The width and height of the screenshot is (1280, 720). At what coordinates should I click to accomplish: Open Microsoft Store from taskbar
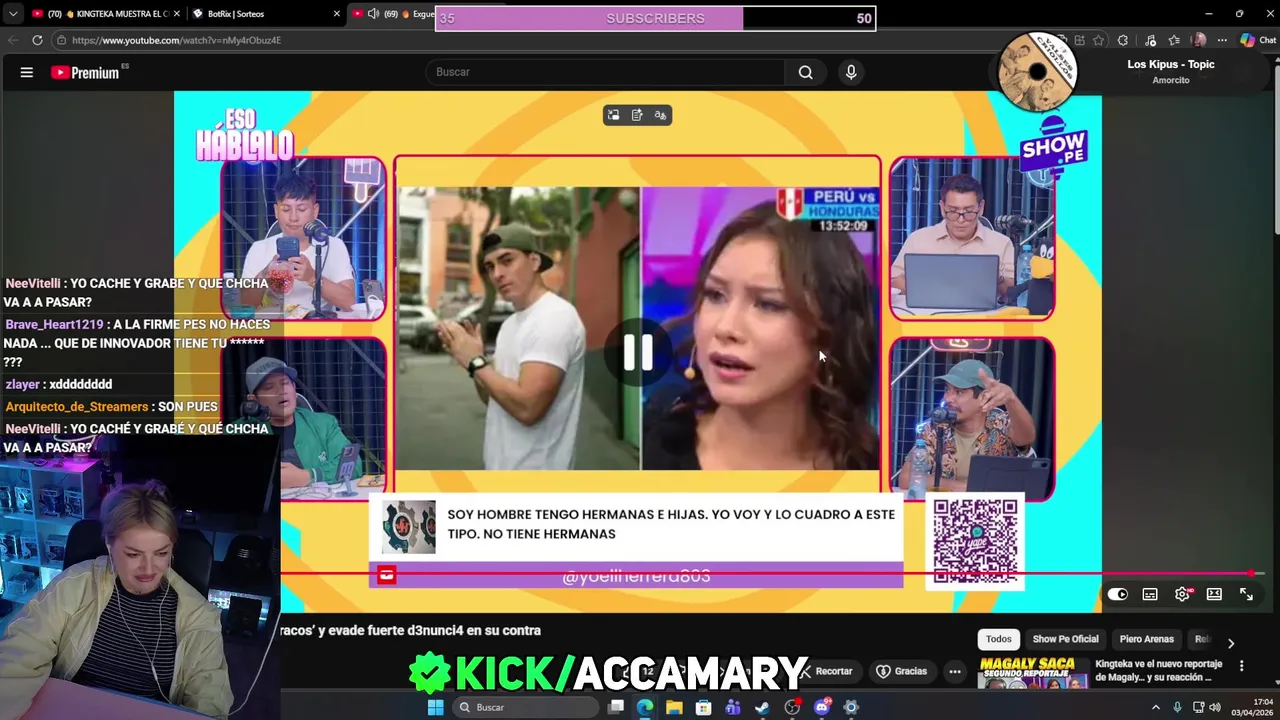(x=704, y=707)
